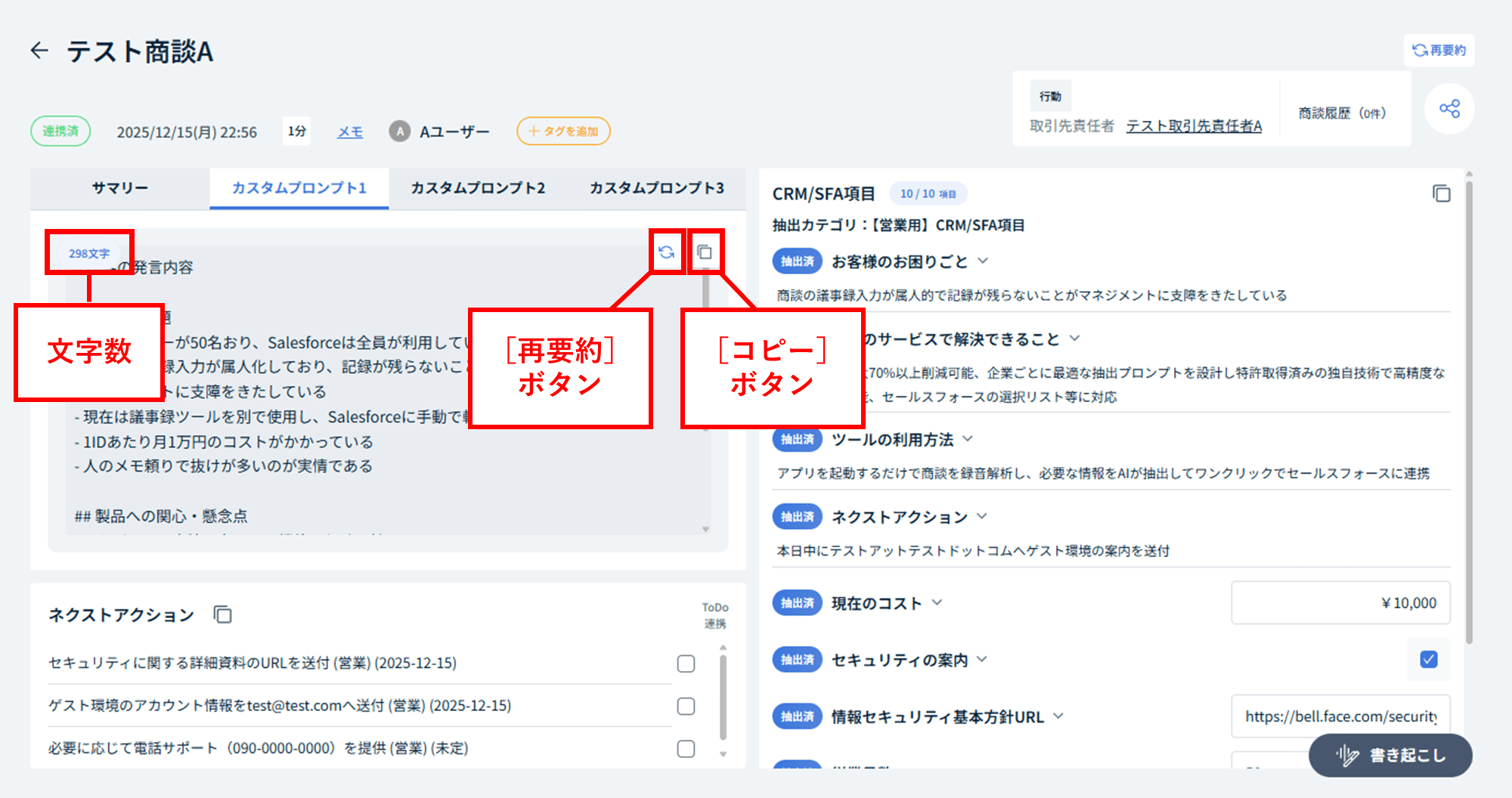Check the セキュリティに関する詳細資料 todo checkbox
This screenshot has width=1512, height=798.
pos(686,663)
